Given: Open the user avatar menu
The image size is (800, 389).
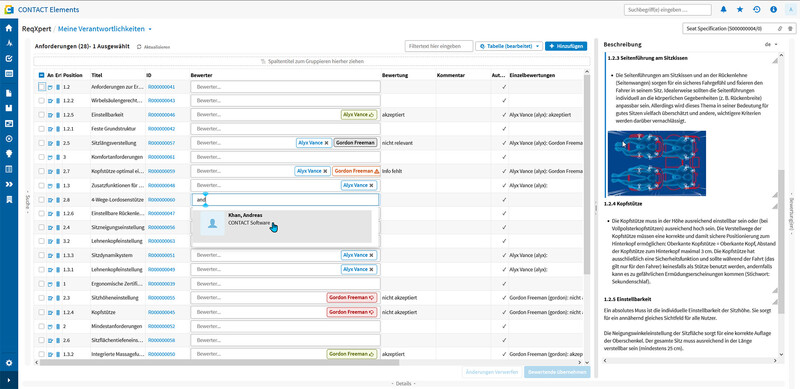Looking at the screenshot, I should 790,9.
